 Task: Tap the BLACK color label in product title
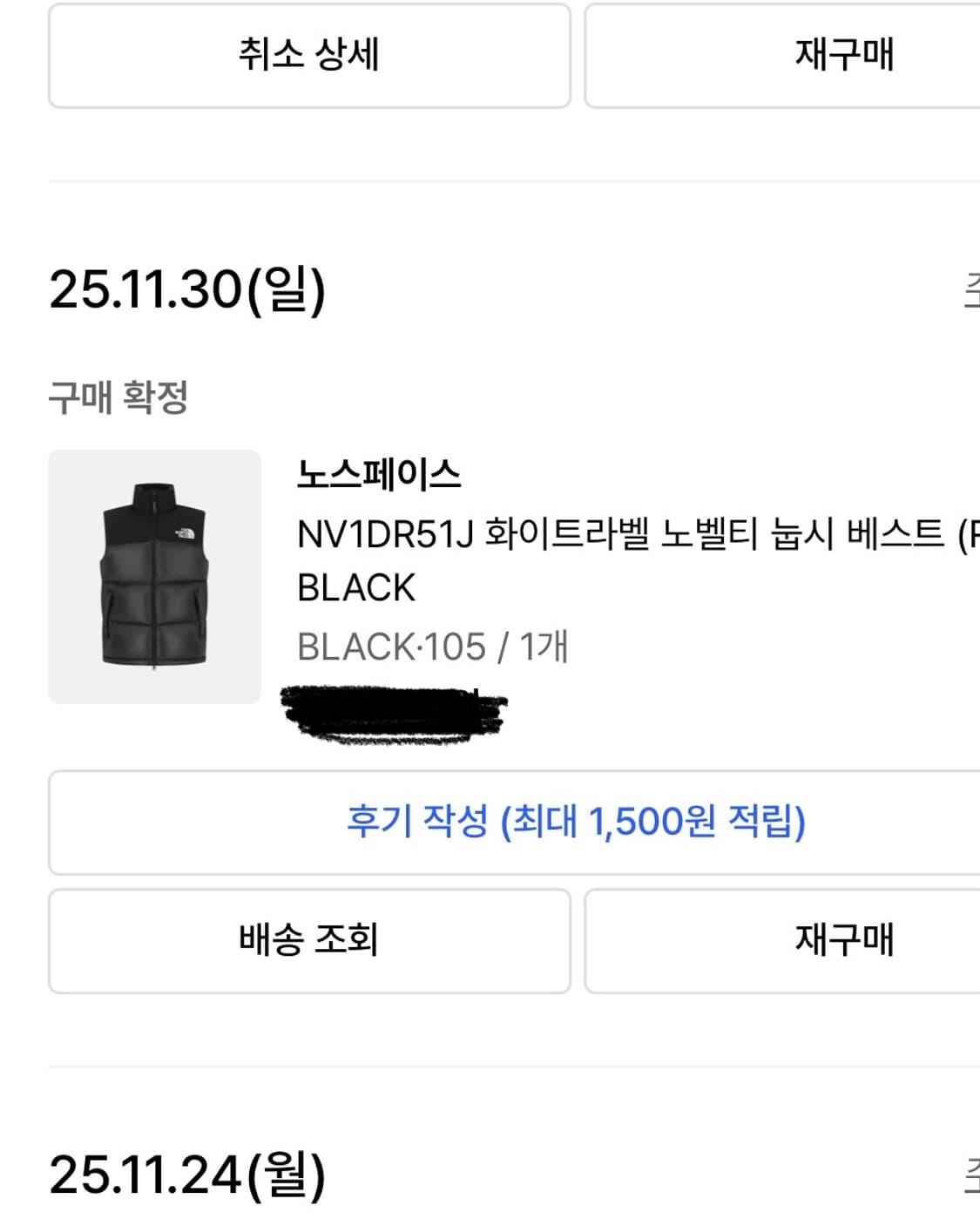coord(355,587)
